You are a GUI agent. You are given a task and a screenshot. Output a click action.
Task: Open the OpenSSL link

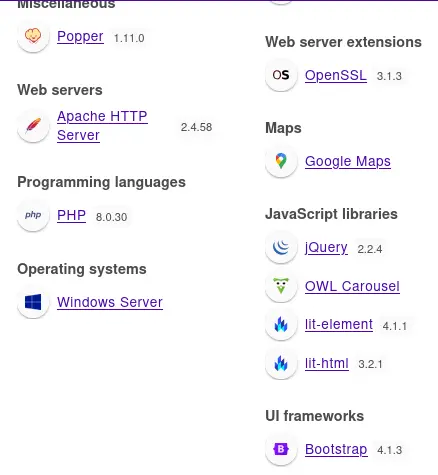tap(336, 75)
